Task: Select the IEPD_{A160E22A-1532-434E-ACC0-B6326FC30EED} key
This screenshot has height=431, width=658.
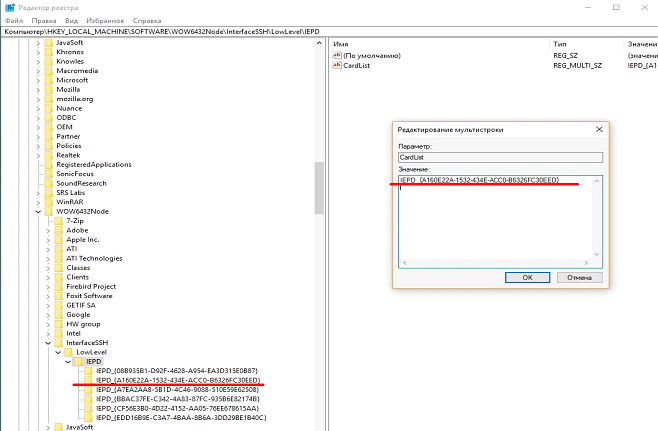Action: pyautogui.click(x=177, y=380)
